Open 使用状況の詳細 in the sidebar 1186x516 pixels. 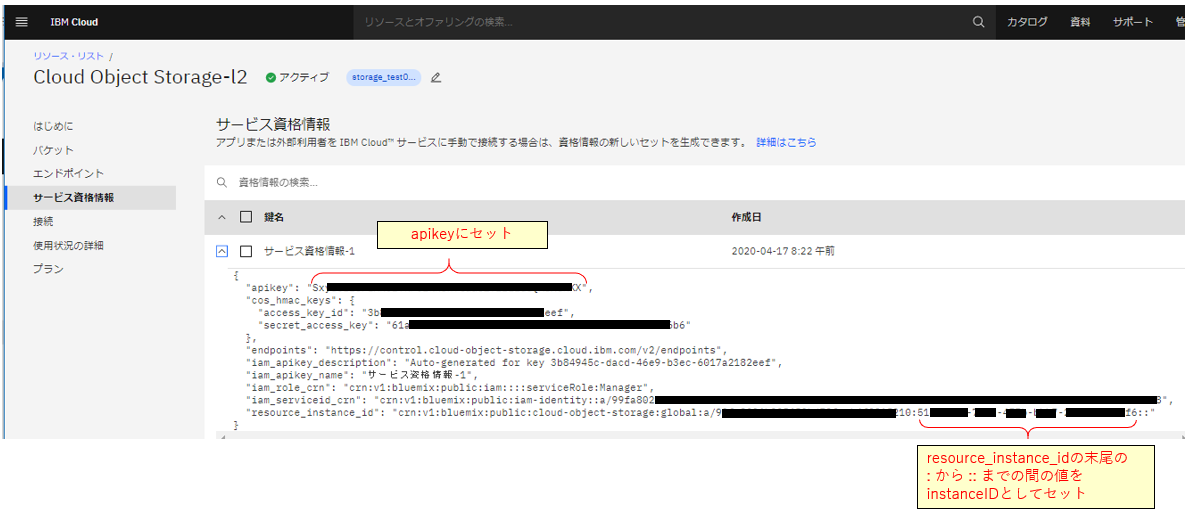[68, 245]
